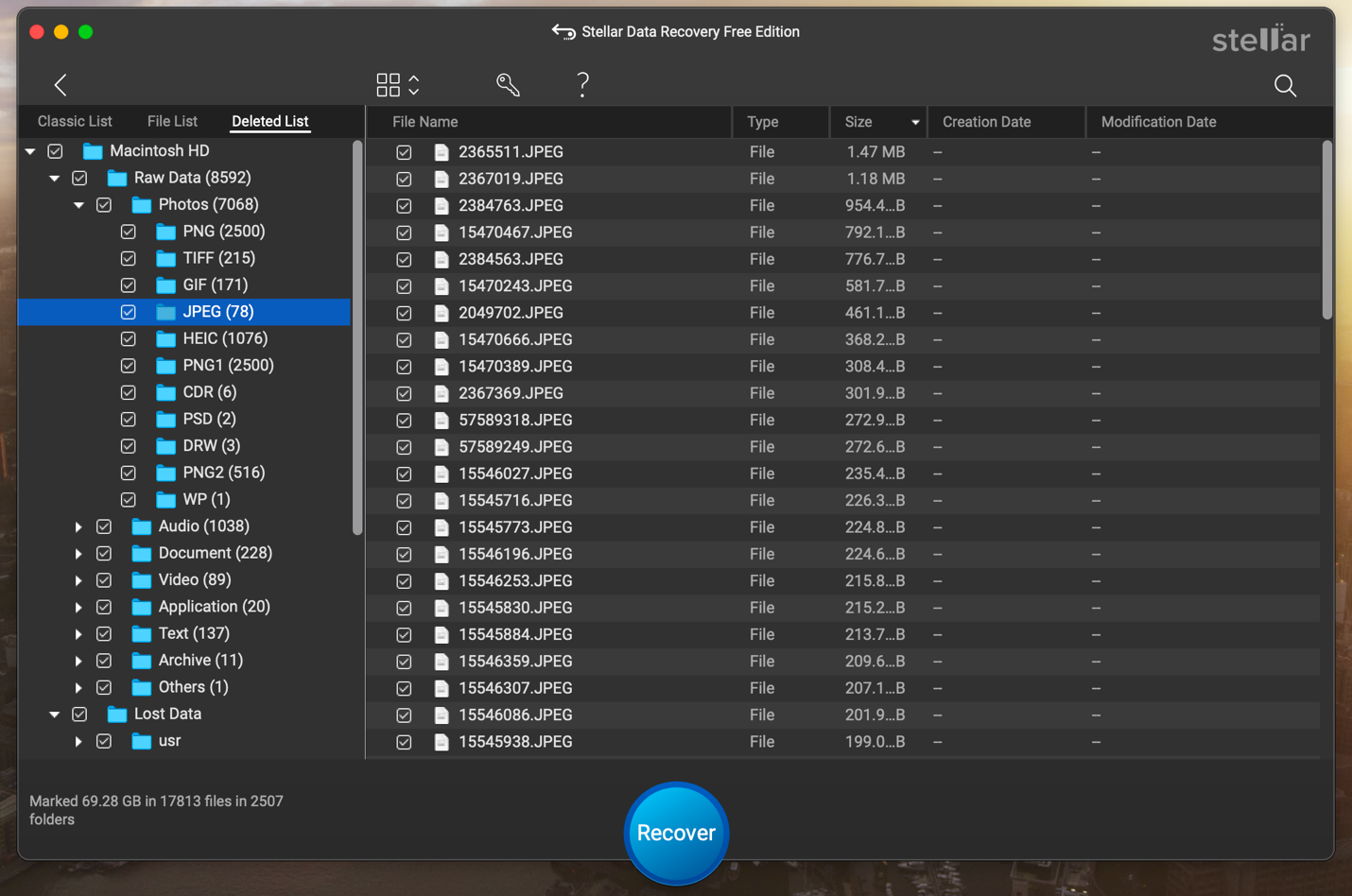Viewport: 1352px width, 896px height.
Task: Uncheck the JPEG (78) folder checkbox
Action: 129,312
